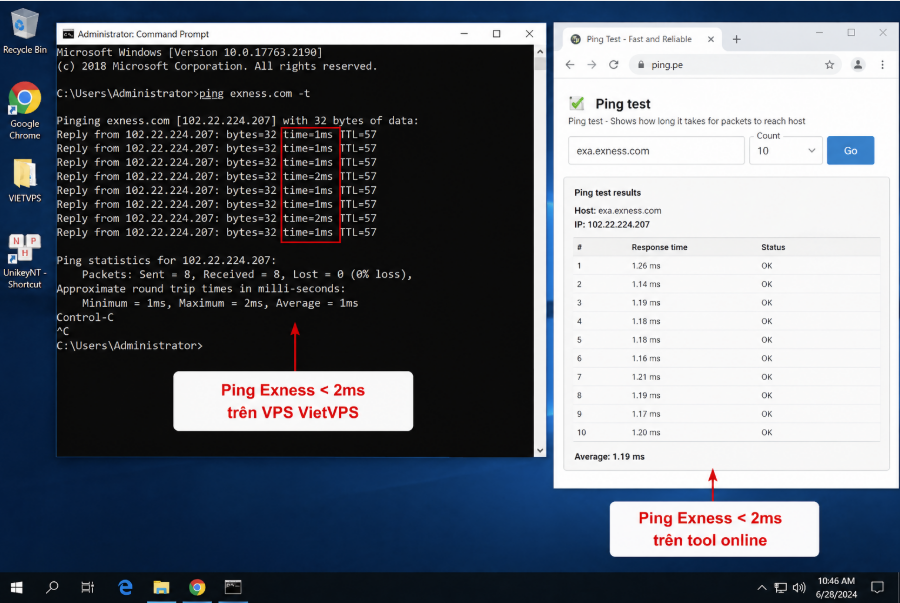
Task: Open the Recycle Bin desktop icon
Action: tap(24, 31)
